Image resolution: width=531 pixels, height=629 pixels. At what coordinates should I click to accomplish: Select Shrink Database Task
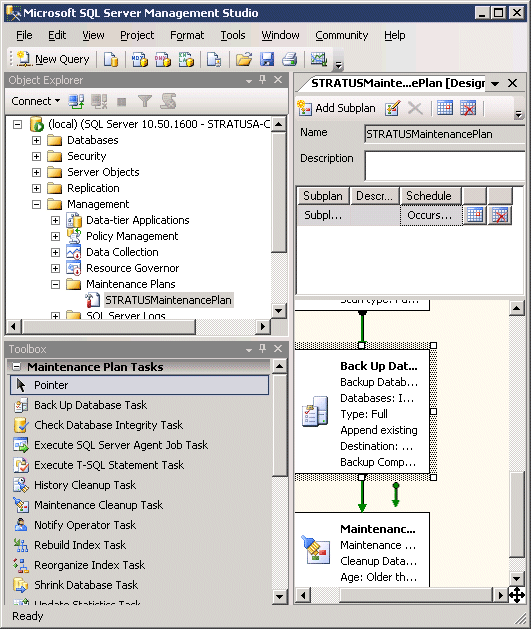(139, 585)
